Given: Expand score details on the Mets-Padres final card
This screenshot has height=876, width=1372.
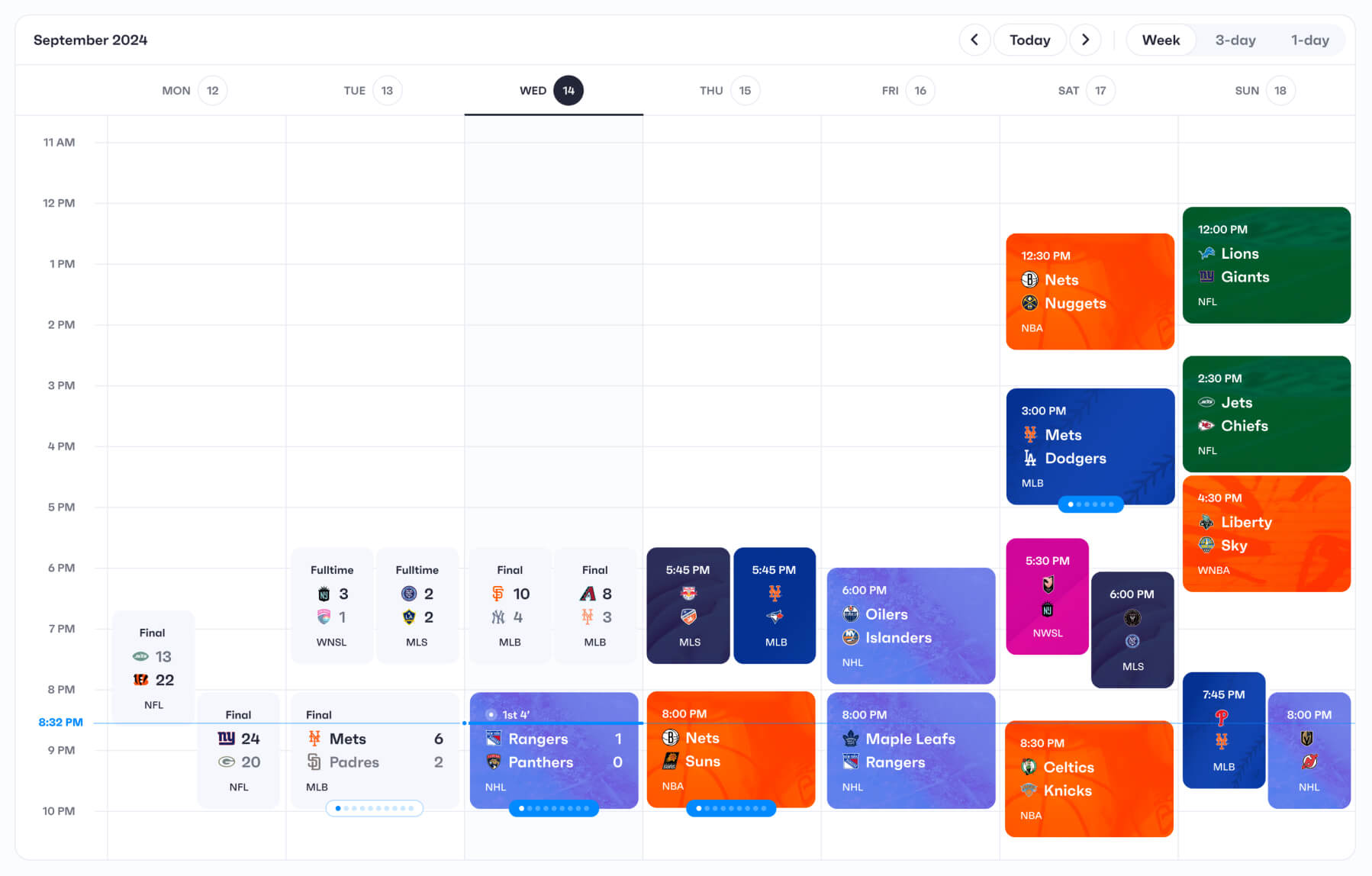Looking at the screenshot, I should (x=375, y=808).
